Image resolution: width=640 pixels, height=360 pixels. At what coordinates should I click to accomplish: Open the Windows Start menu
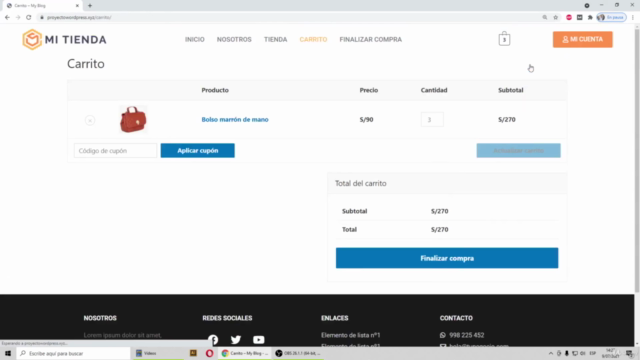[x=8, y=353]
